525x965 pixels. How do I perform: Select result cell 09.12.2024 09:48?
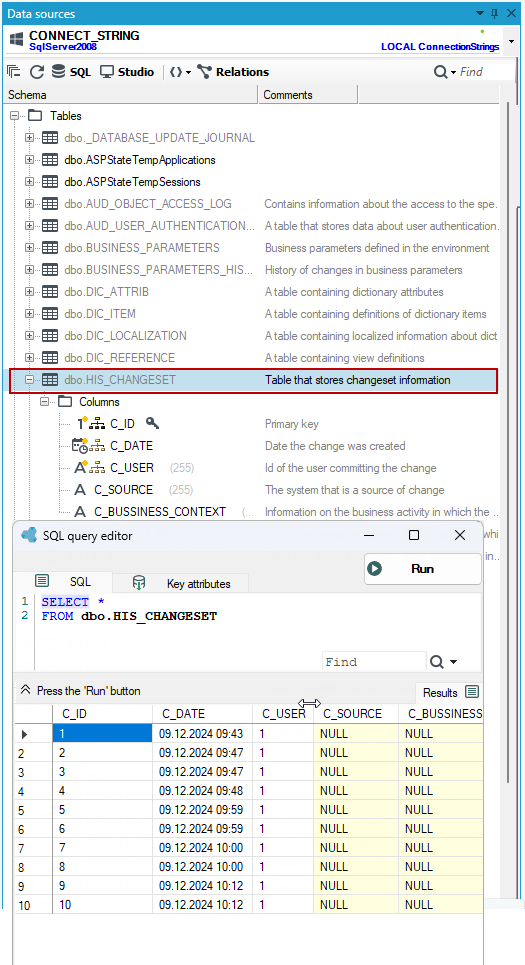click(202, 791)
